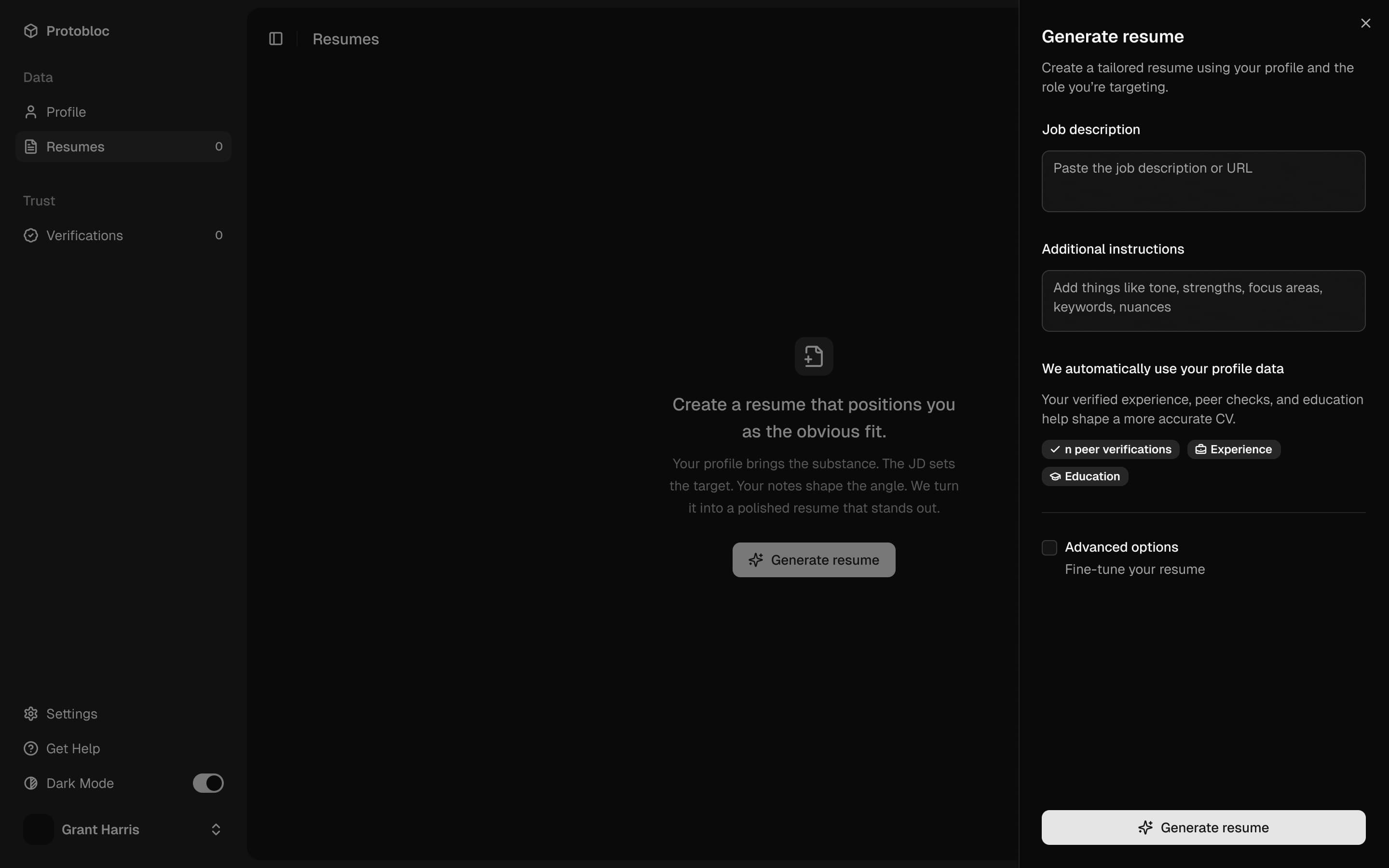Open the Resumes sidebar item

coord(123,147)
